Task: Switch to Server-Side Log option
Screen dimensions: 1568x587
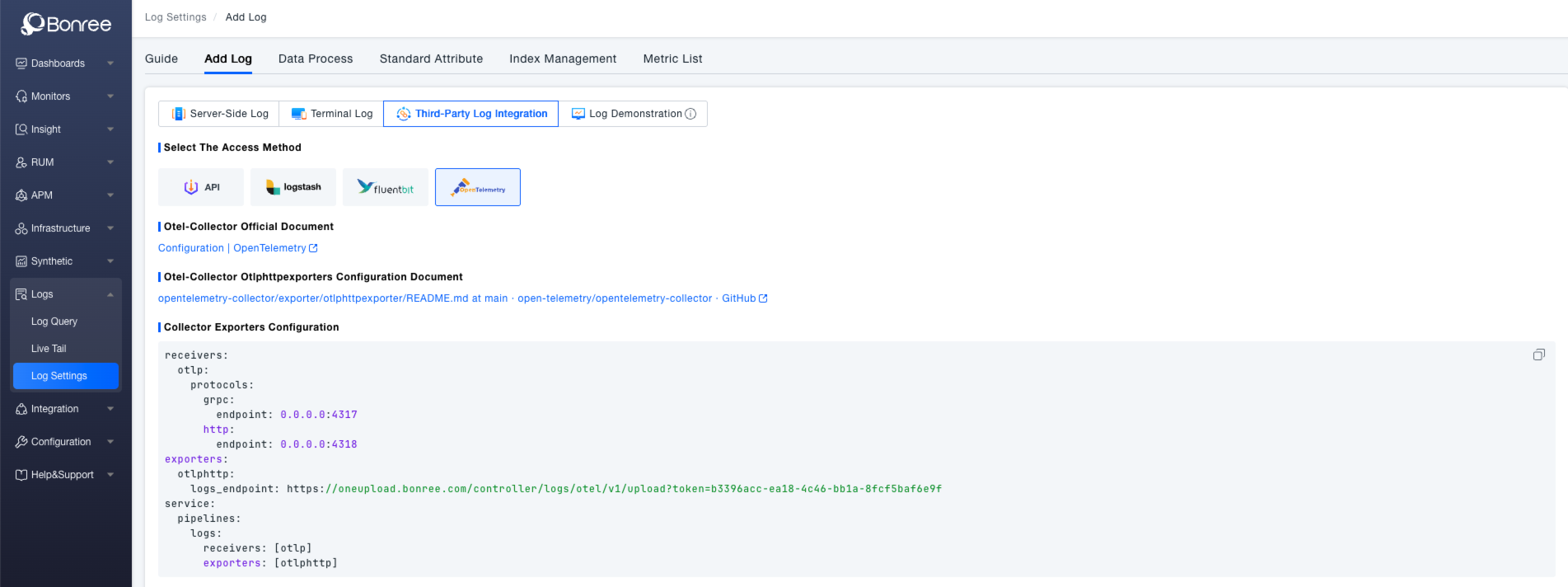Action: [x=219, y=114]
